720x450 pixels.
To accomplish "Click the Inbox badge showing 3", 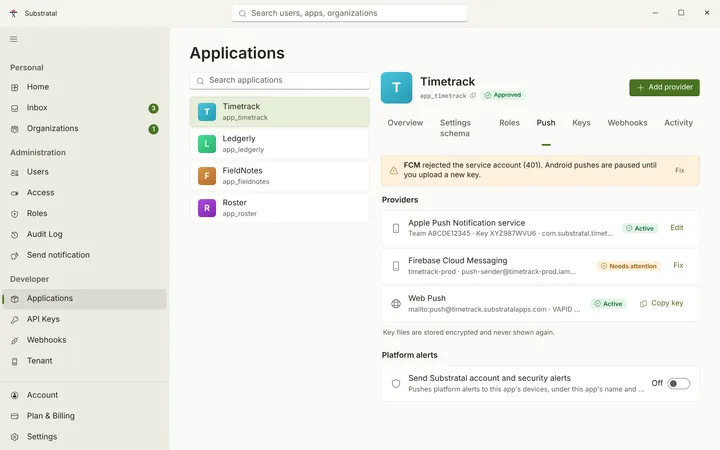I will click(x=153, y=108).
